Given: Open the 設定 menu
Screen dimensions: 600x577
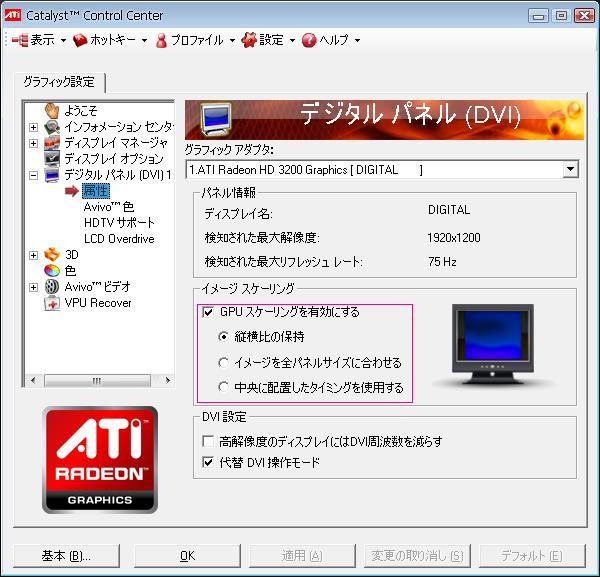Looking at the screenshot, I should [x=271, y=40].
